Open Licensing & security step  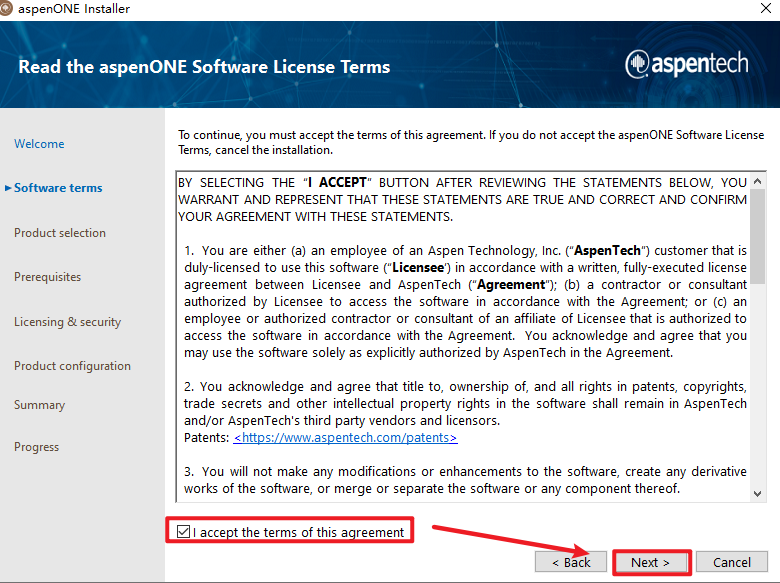(67, 322)
